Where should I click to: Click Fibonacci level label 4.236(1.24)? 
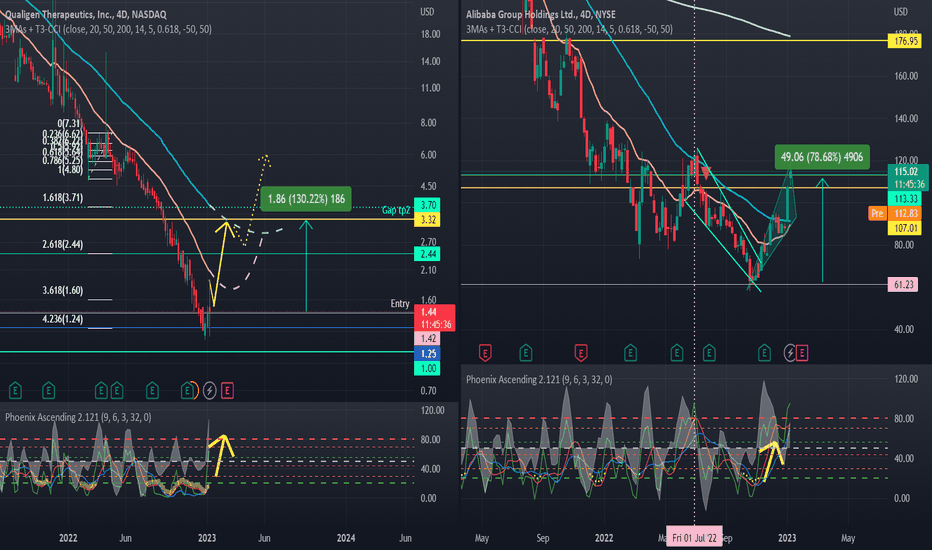pyautogui.click(x=63, y=319)
